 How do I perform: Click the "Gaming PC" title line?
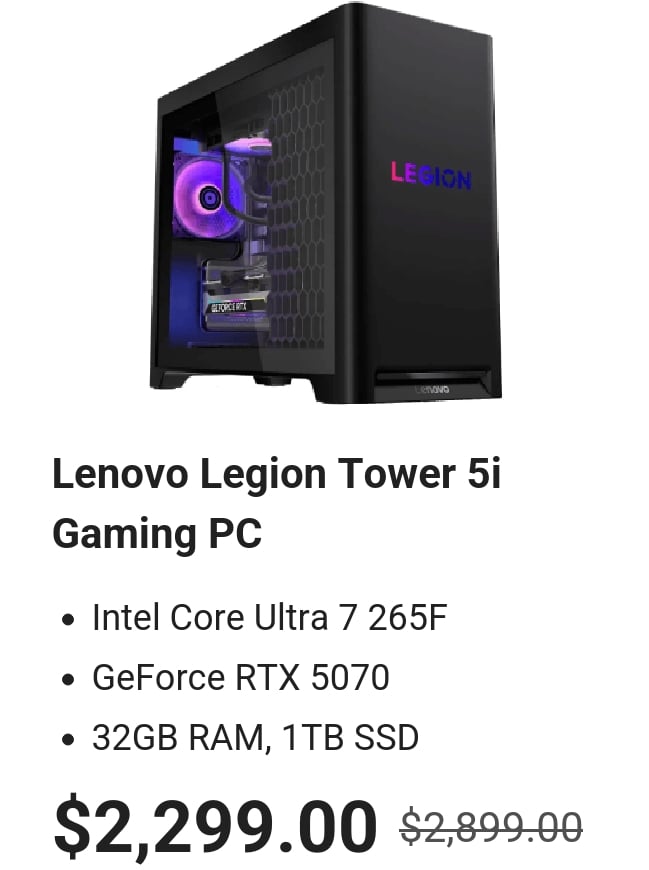tap(157, 533)
